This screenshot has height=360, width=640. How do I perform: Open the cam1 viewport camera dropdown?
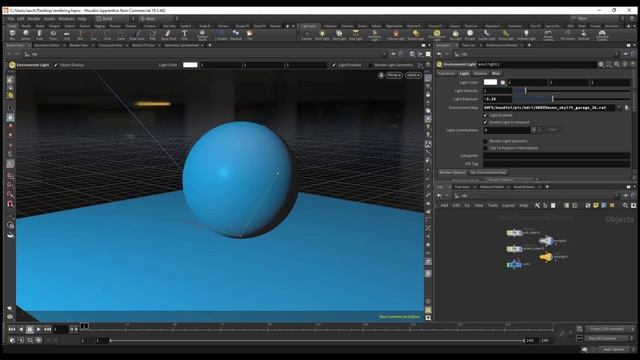click(x=413, y=75)
